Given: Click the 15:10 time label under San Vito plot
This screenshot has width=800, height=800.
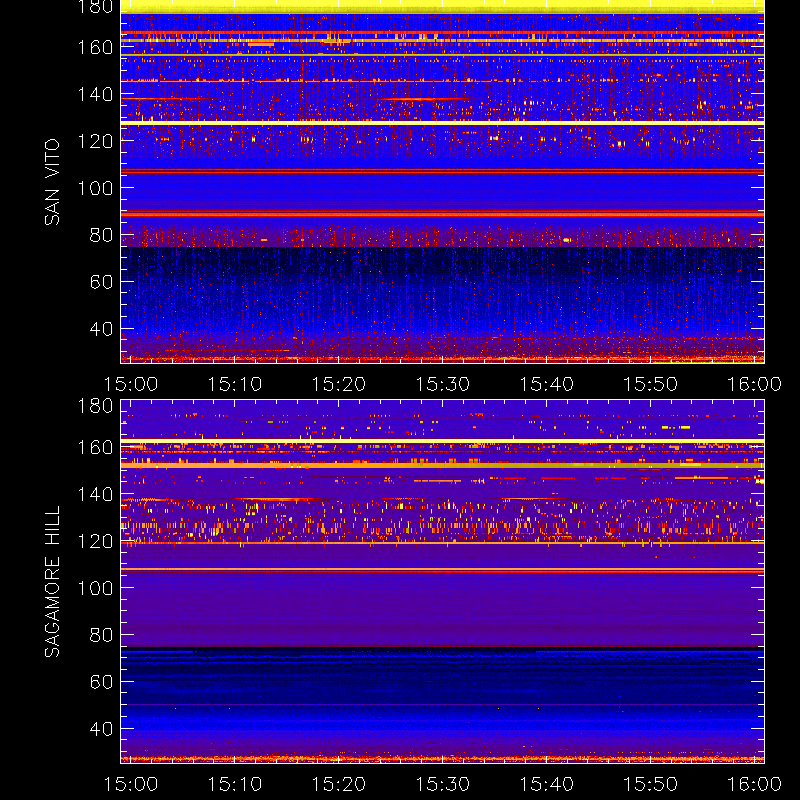Looking at the screenshot, I should [x=235, y=384].
